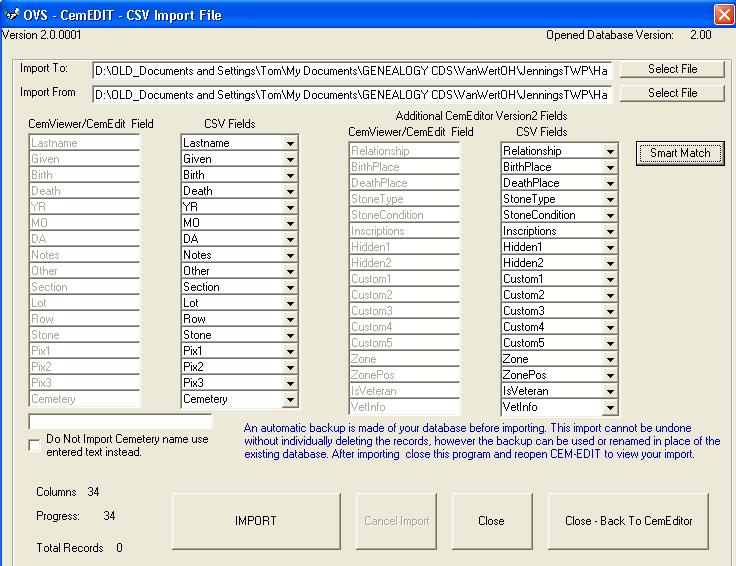Expand the ZonePos CSV field dropdown

pyautogui.click(x=610, y=375)
